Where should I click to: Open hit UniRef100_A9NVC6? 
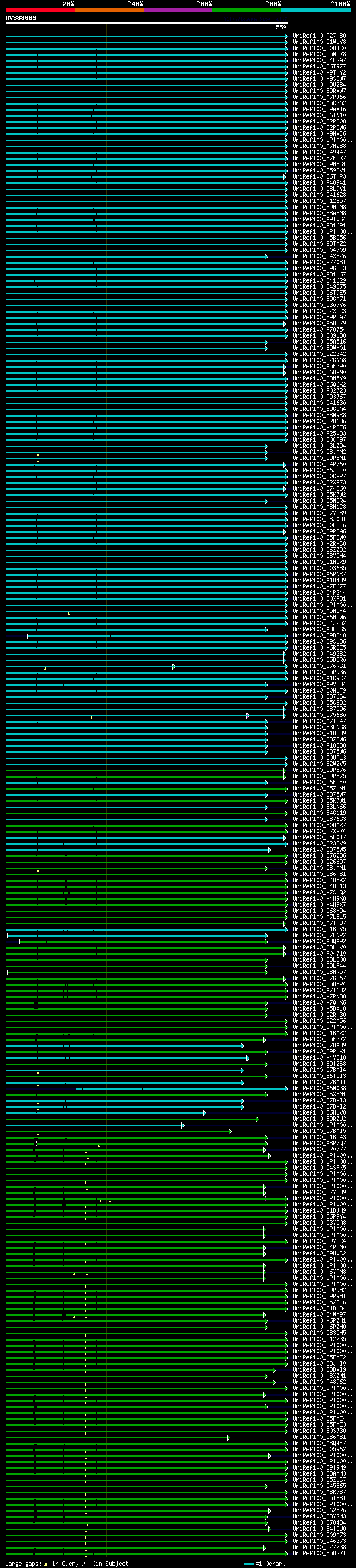click(x=319, y=134)
